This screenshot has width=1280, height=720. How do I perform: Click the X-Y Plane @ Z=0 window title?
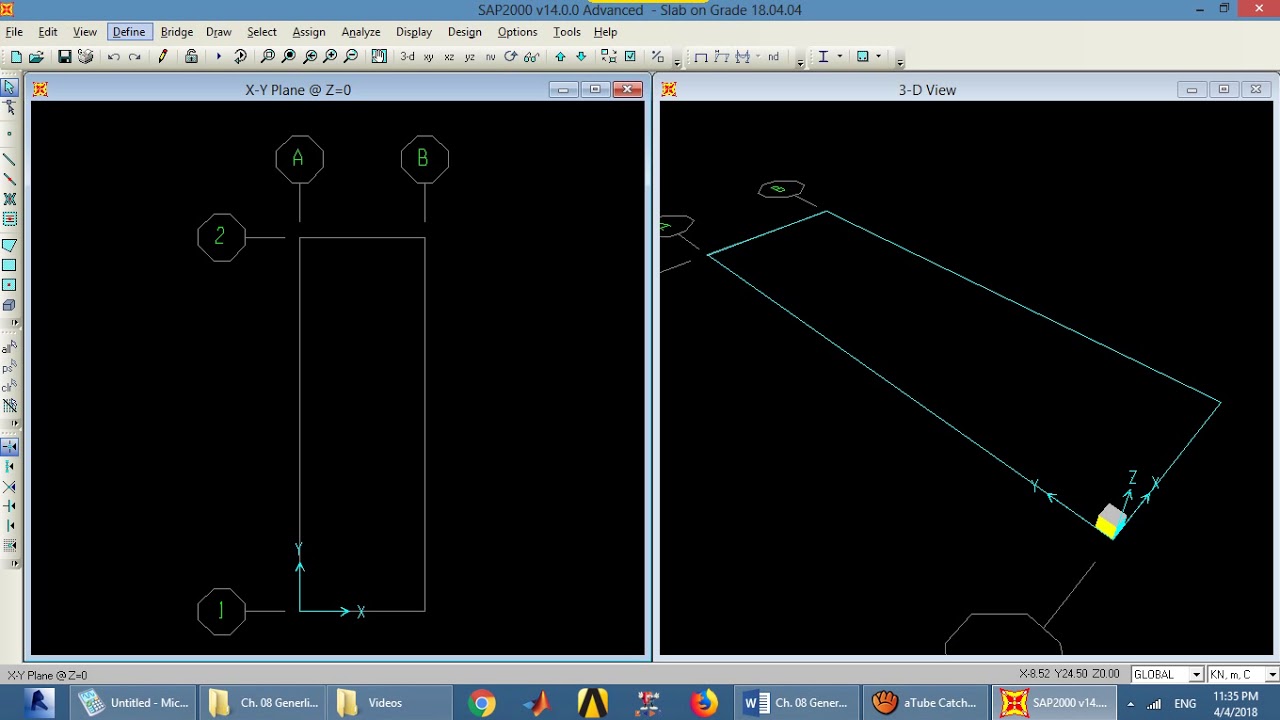click(298, 90)
